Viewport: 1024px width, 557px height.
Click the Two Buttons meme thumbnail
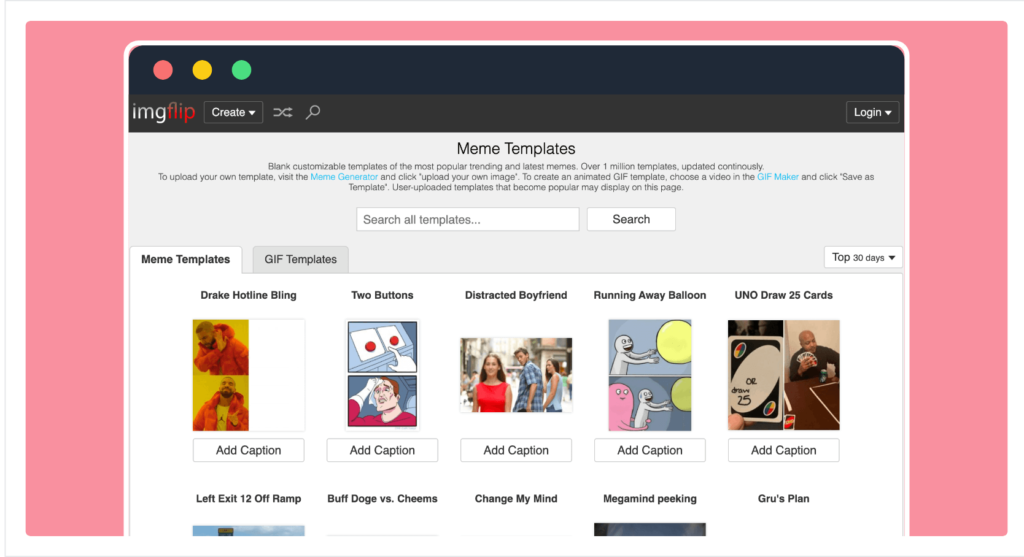coord(382,375)
